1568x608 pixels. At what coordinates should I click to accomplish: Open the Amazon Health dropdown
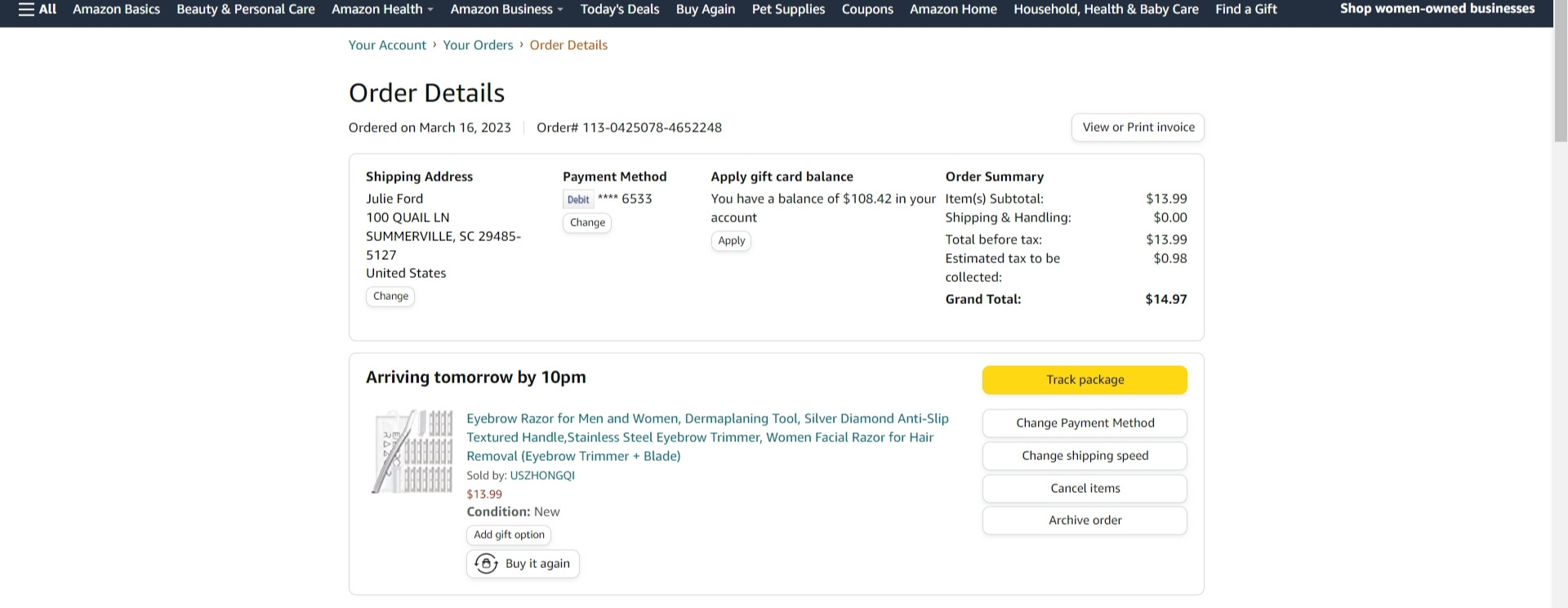coord(382,9)
